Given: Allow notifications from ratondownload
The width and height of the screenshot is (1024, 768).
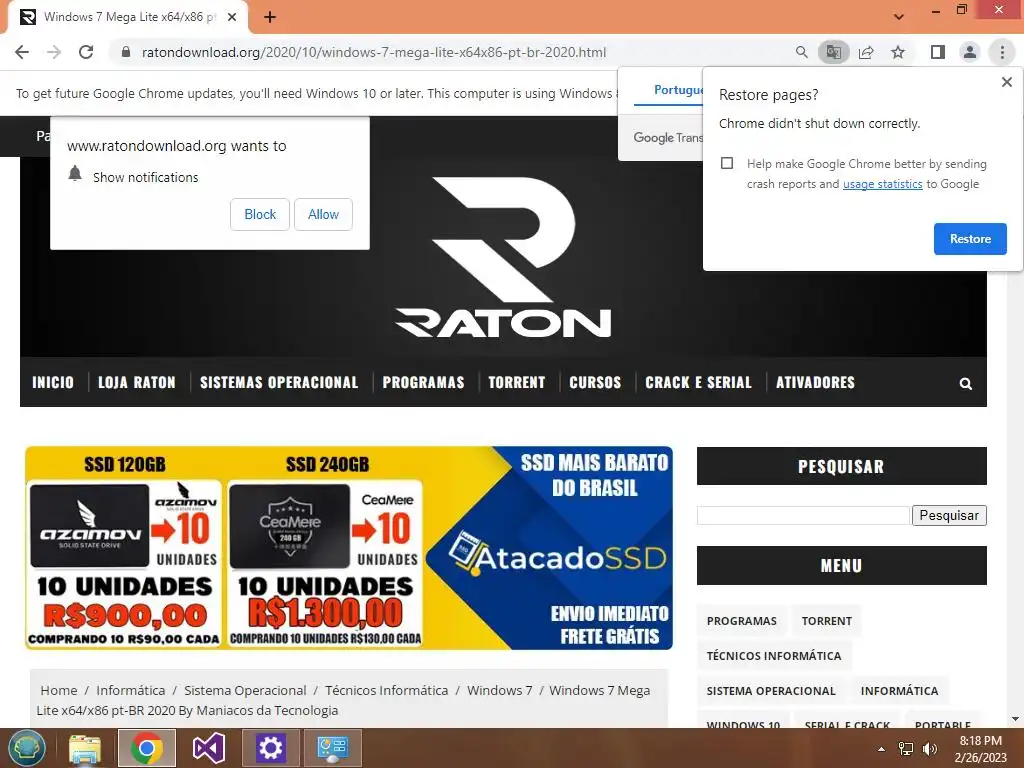Looking at the screenshot, I should click(323, 214).
